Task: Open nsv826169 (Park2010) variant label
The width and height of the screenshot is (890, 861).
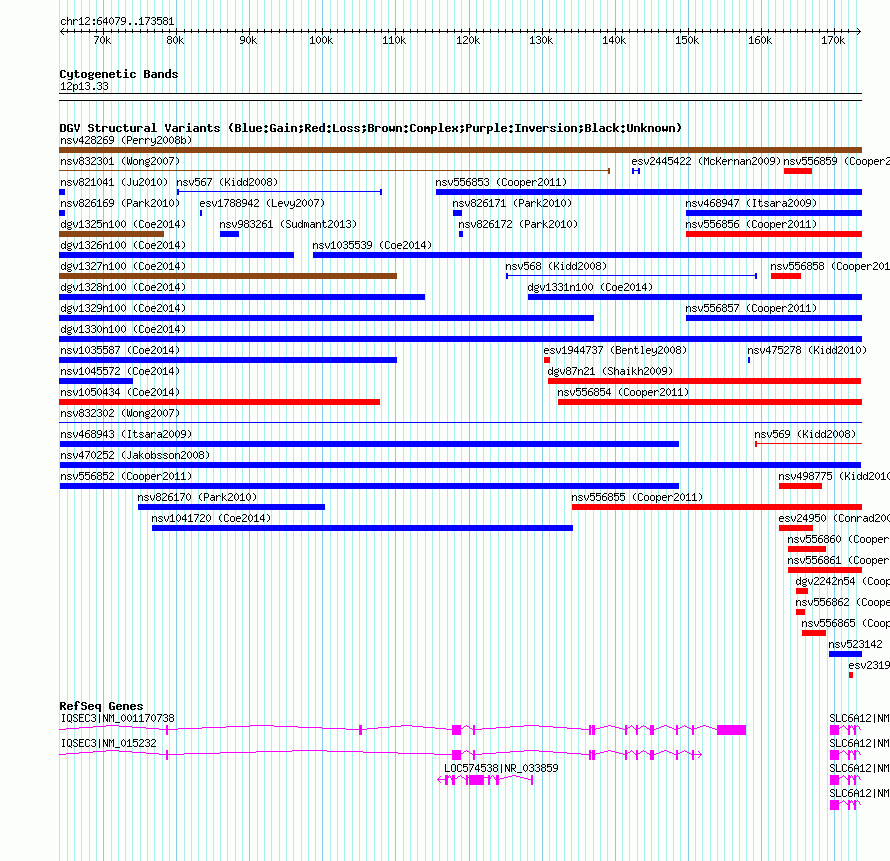Action: (120, 203)
